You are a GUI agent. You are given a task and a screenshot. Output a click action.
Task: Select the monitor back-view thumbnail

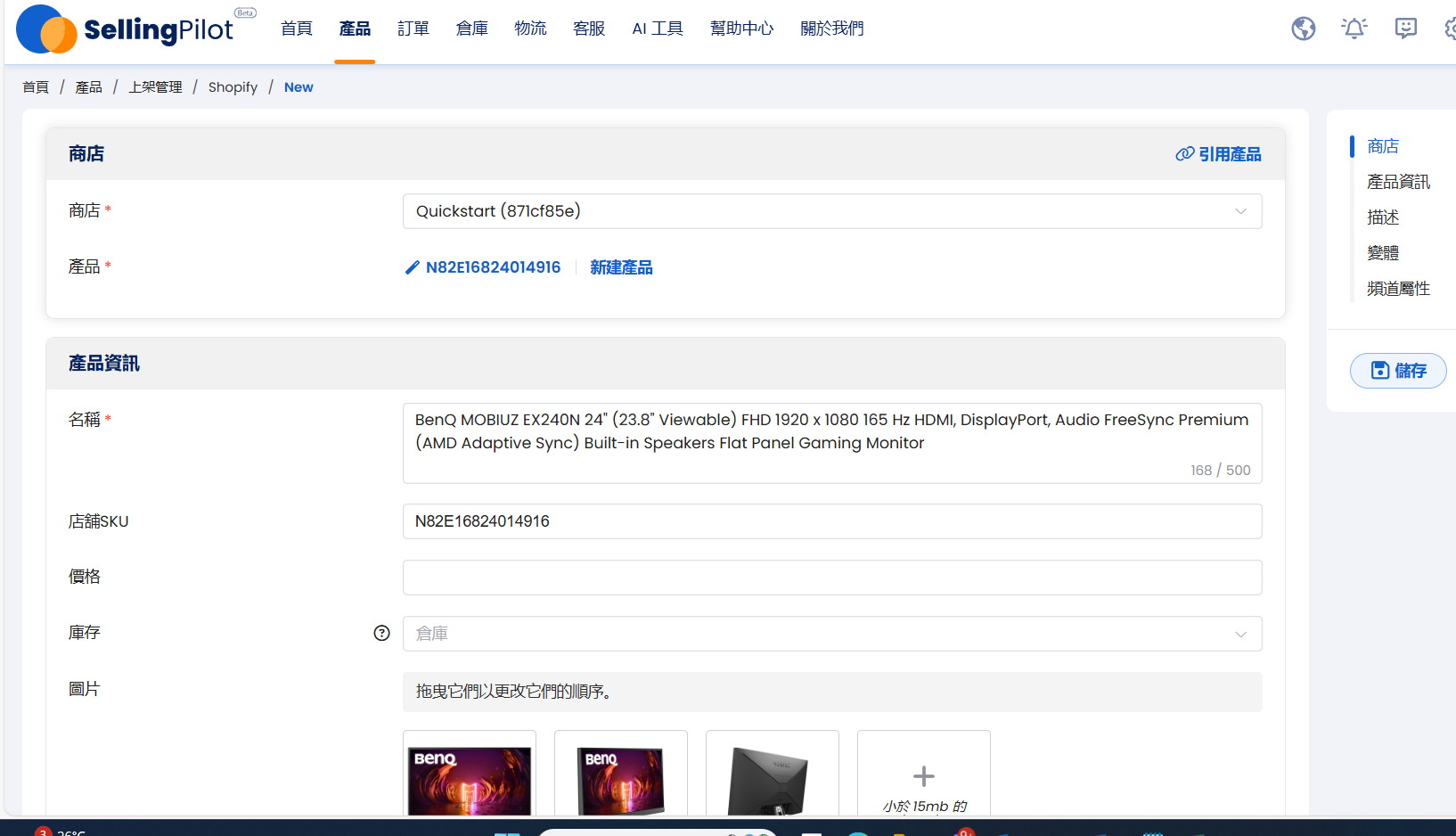click(773, 774)
